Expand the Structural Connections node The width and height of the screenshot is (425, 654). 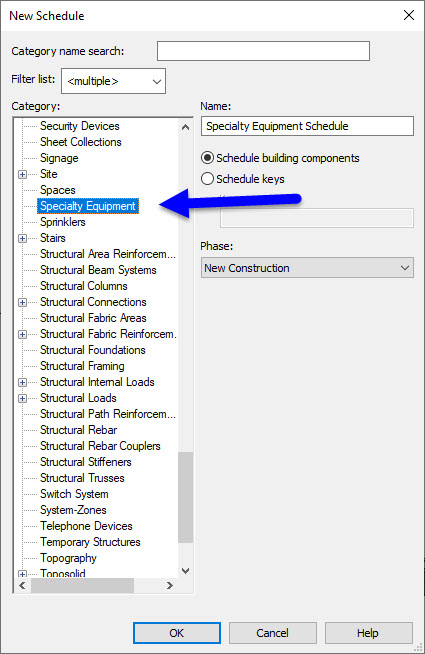tap(23, 302)
